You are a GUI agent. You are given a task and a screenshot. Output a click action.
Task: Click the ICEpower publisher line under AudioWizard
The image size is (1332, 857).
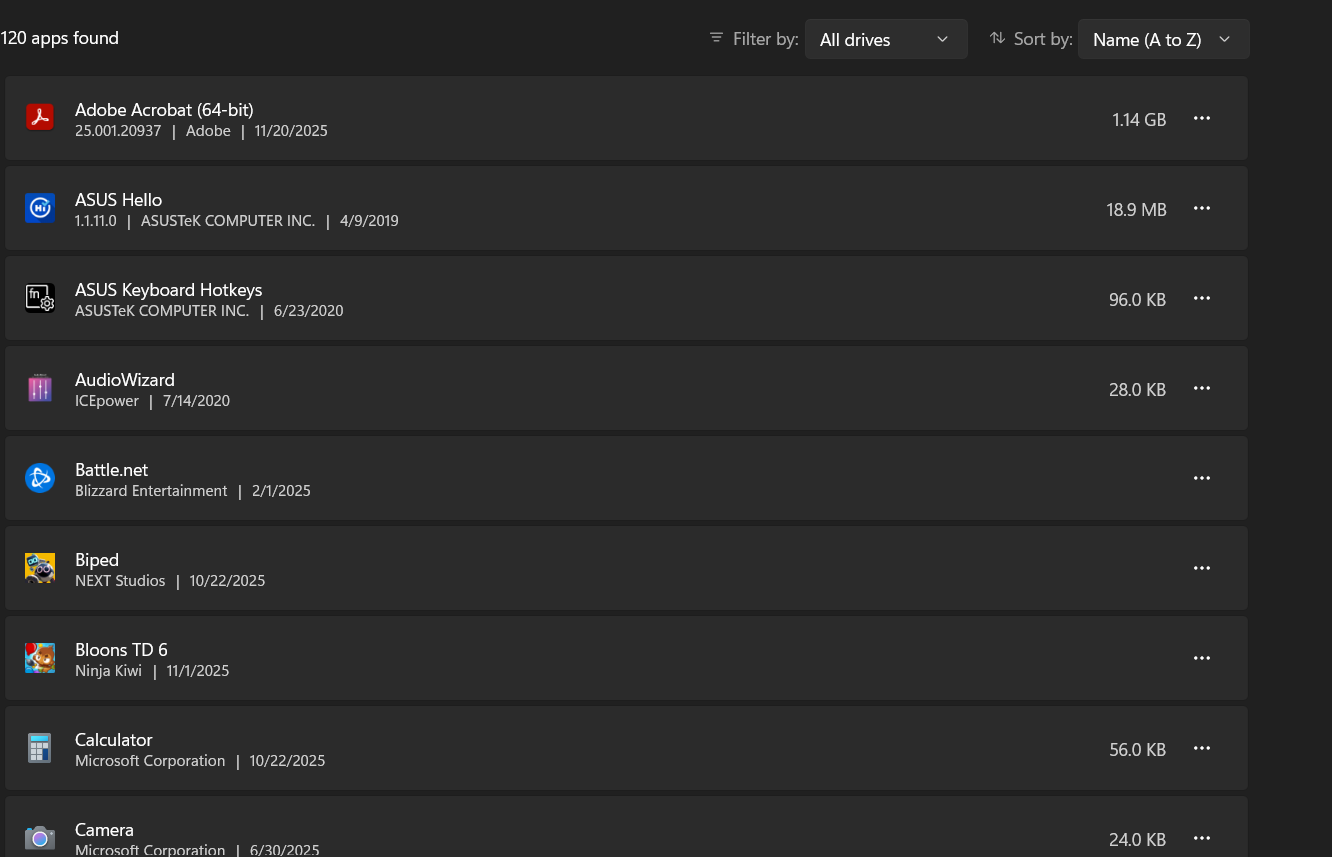click(152, 401)
